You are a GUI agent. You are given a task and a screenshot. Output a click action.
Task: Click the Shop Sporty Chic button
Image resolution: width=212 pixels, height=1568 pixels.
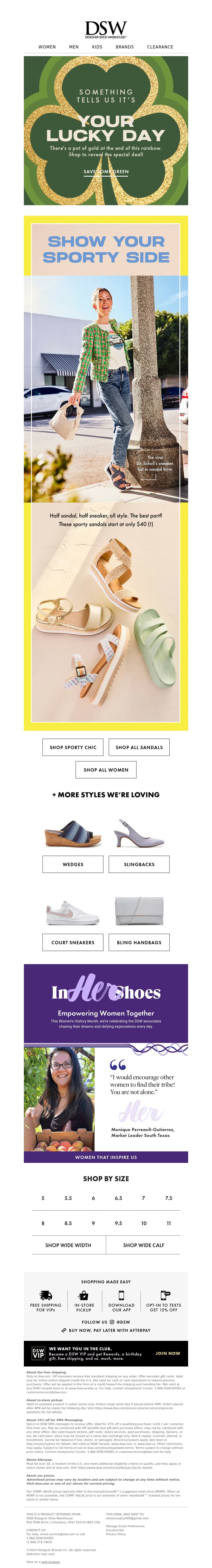[73, 747]
